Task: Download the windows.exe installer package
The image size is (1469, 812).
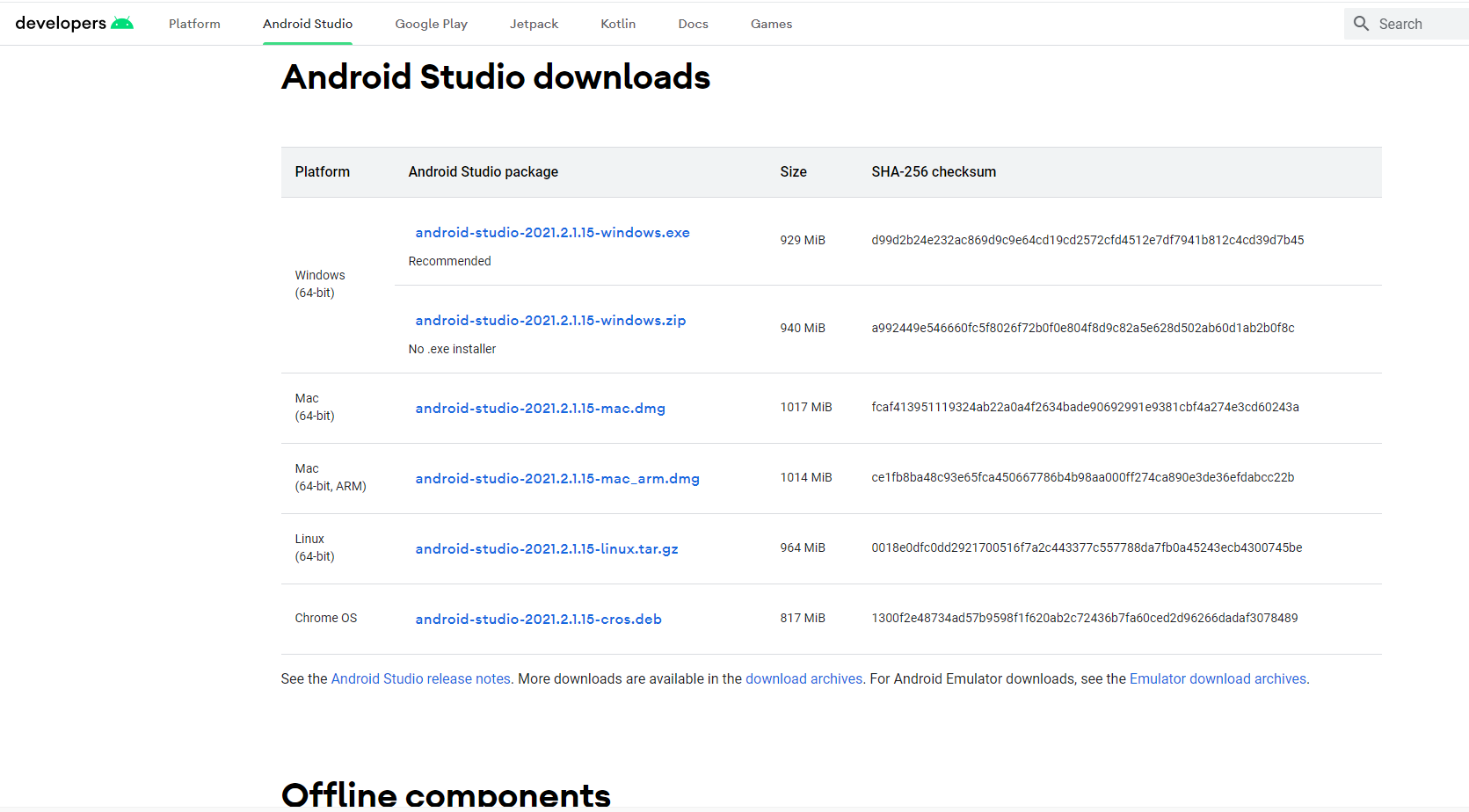Action: [552, 233]
